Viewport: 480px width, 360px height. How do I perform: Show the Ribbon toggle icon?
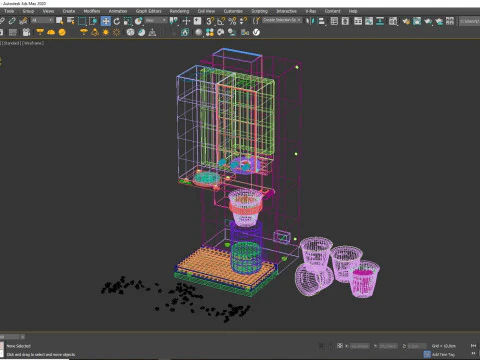[358, 21]
